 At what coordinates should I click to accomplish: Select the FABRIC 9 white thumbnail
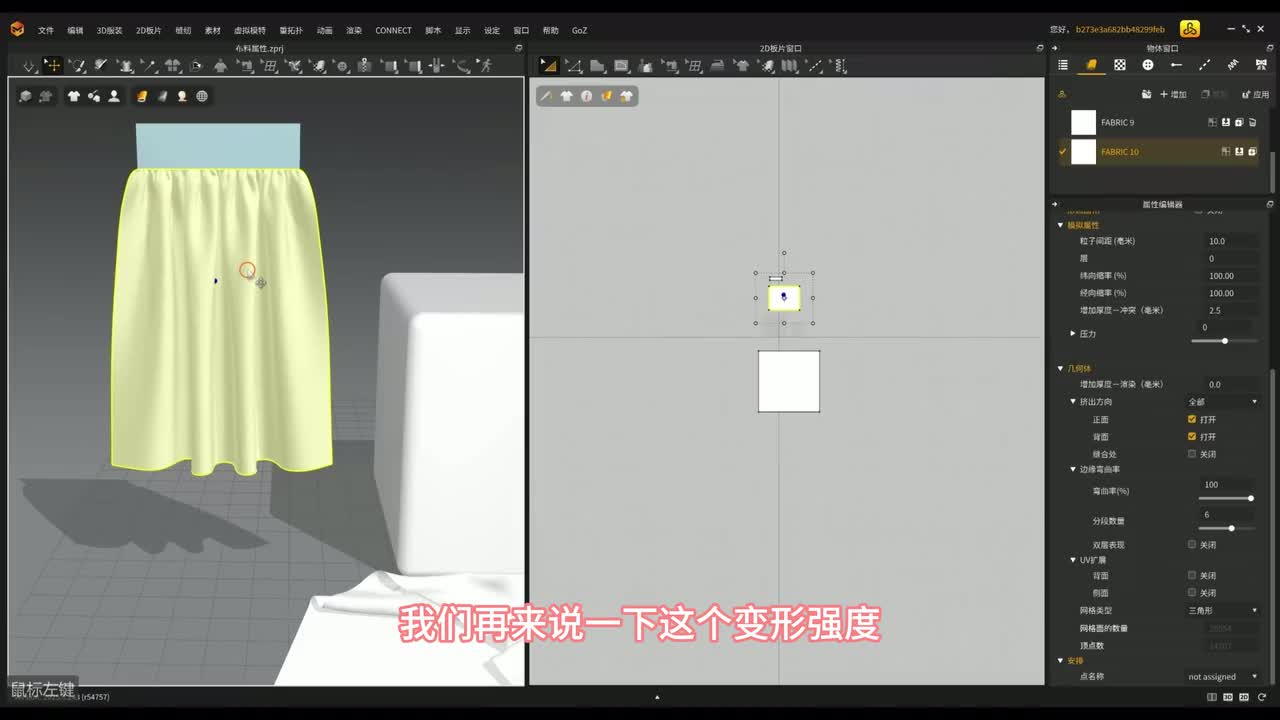1084,122
